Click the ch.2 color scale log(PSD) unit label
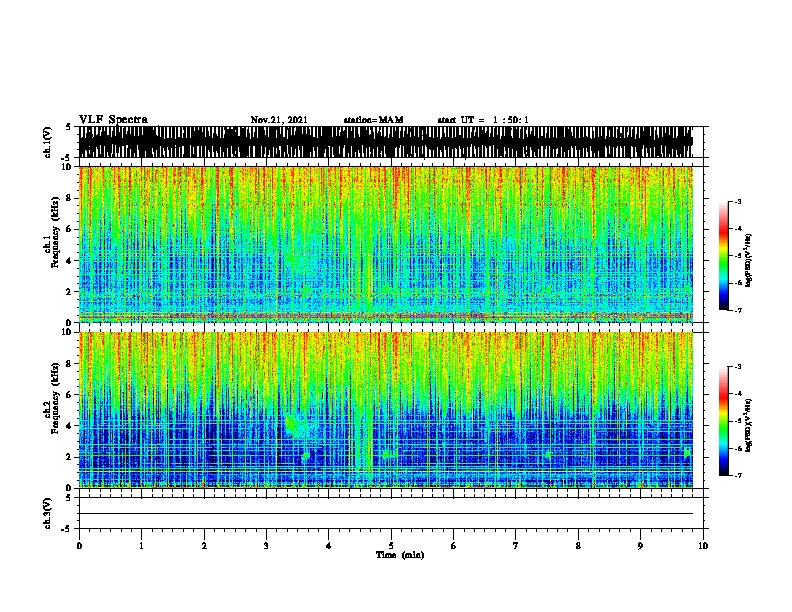Image resolution: width=792 pixels, height=612 pixels. (x=749, y=425)
